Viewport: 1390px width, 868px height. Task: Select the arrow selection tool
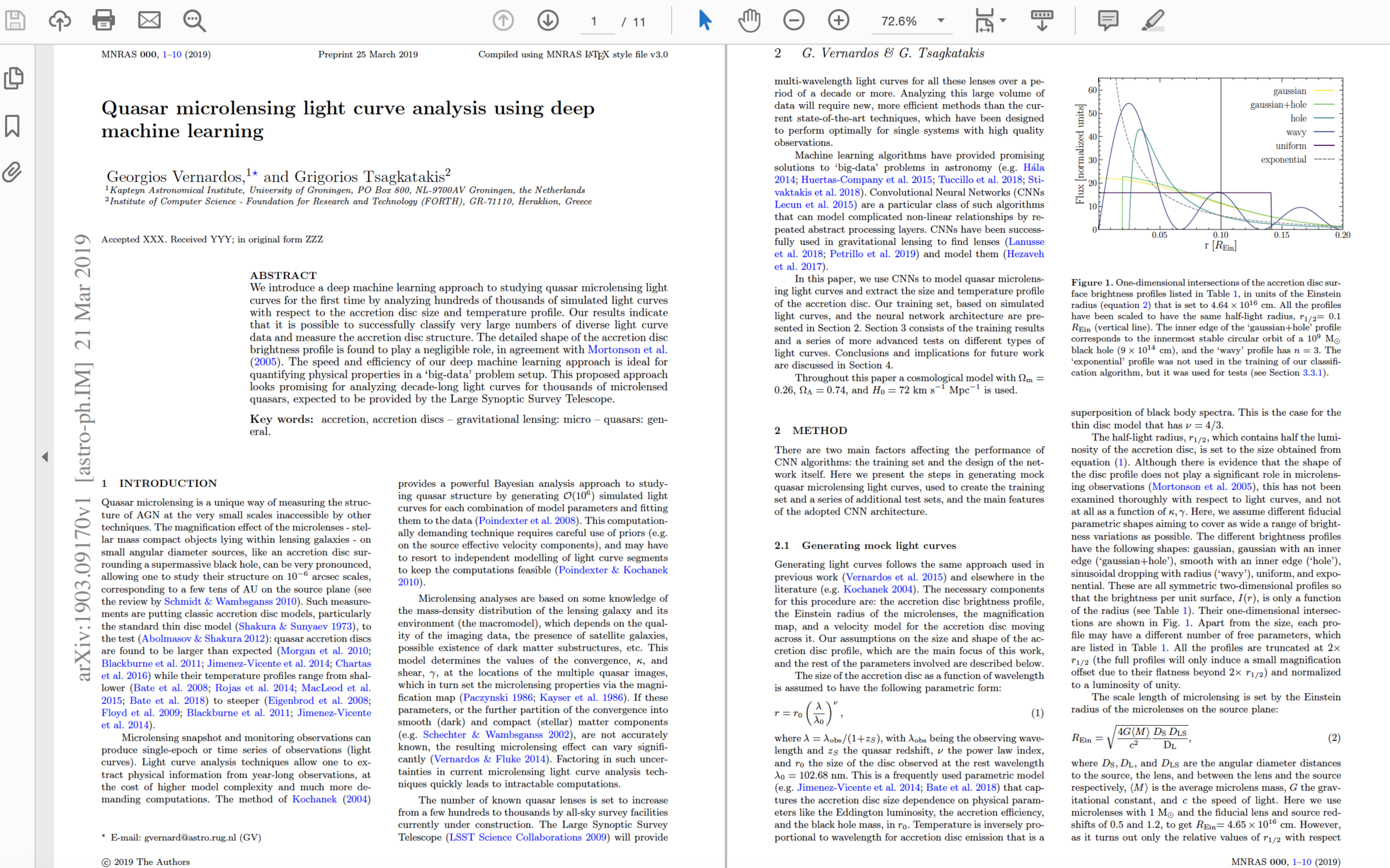pos(705,21)
